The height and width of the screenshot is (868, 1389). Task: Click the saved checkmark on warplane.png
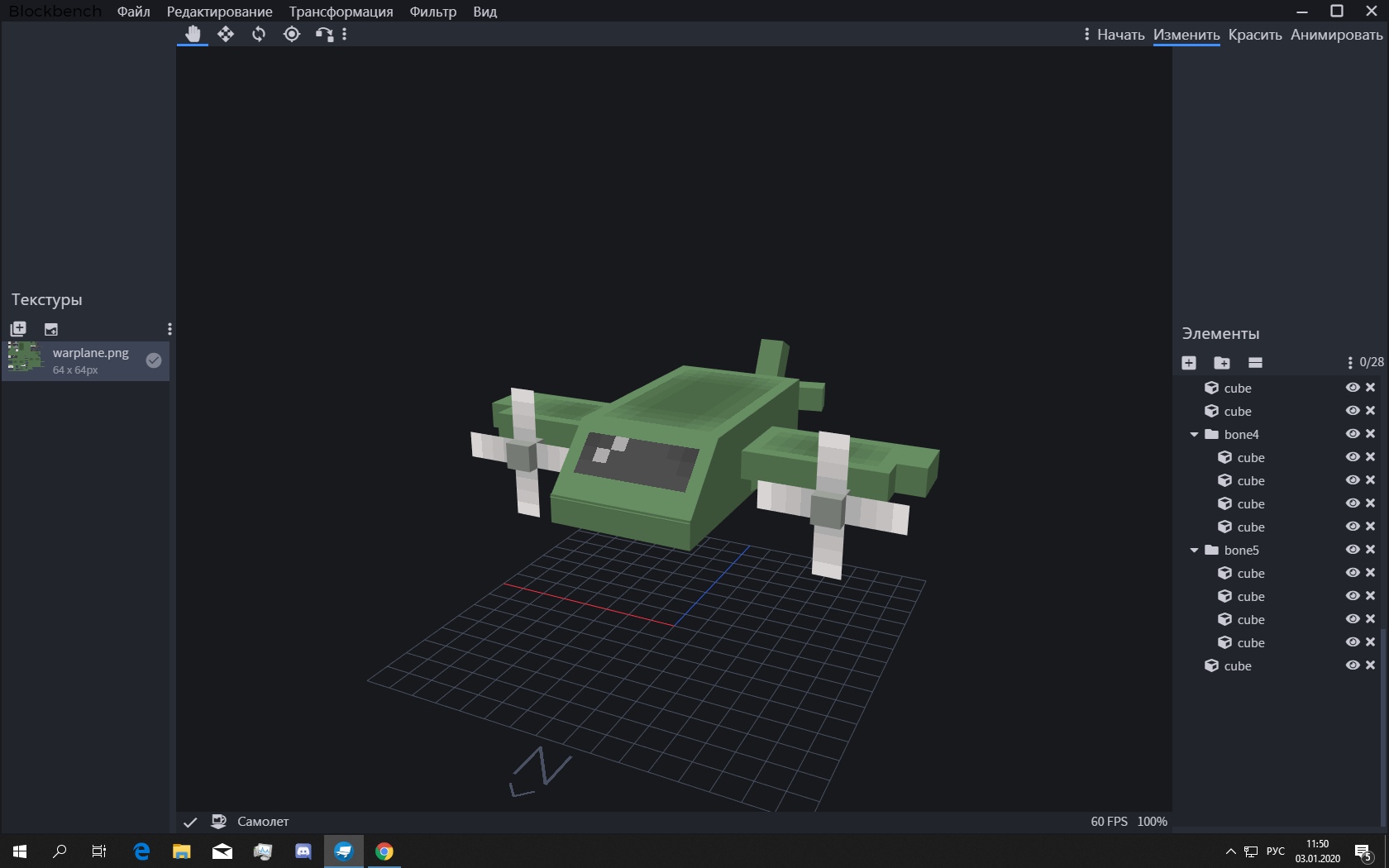coord(154,360)
